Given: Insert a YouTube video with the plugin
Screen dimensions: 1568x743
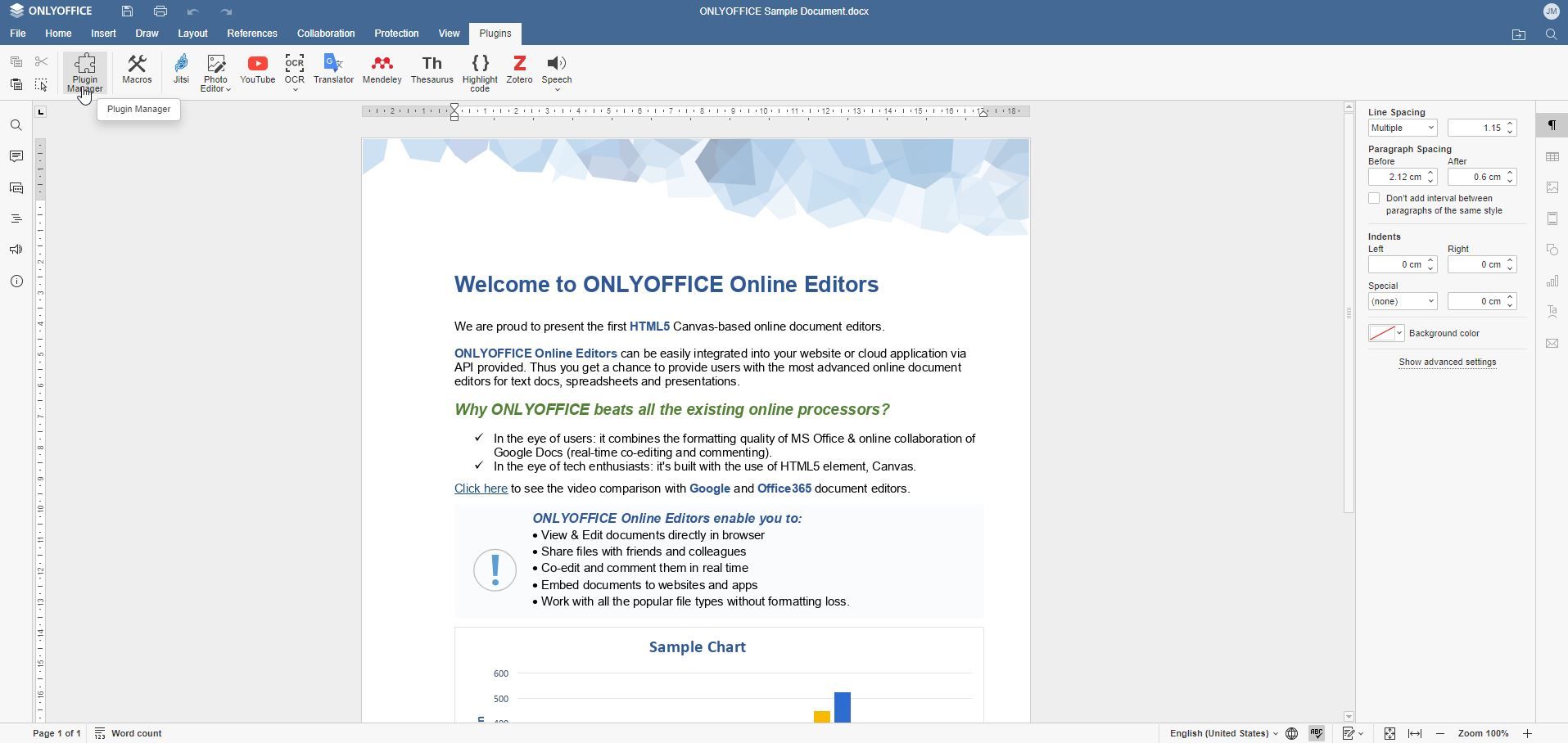Looking at the screenshot, I should pyautogui.click(x=257, y=70).
